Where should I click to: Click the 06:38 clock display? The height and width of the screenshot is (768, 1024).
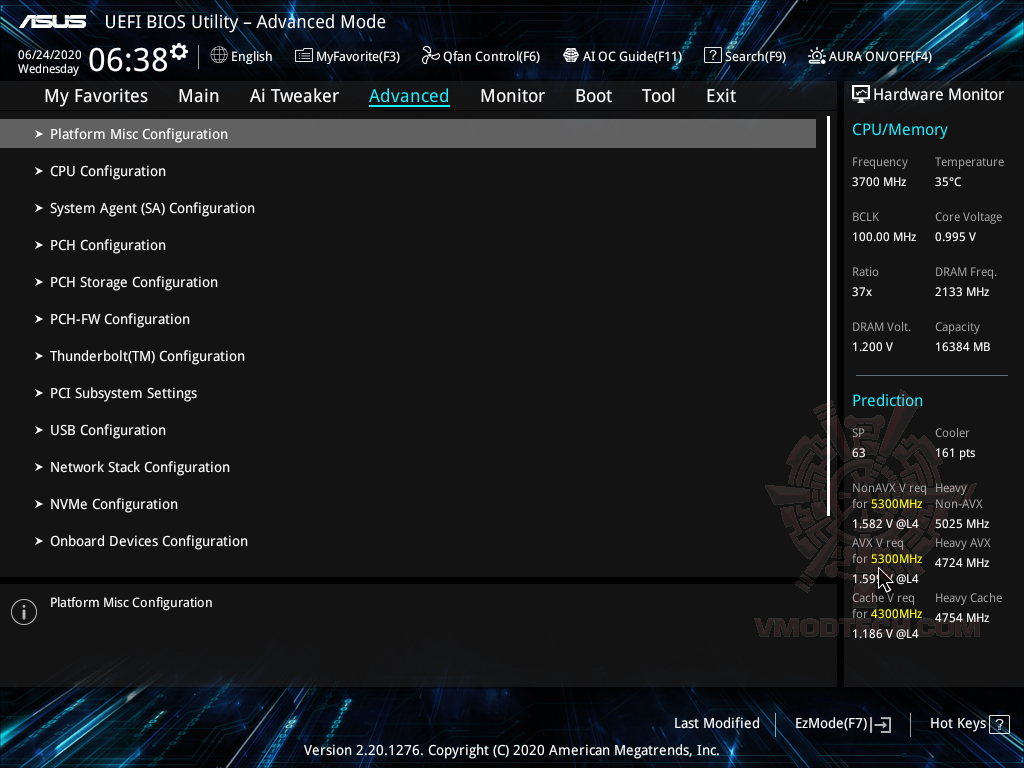[x=128, y=60]
